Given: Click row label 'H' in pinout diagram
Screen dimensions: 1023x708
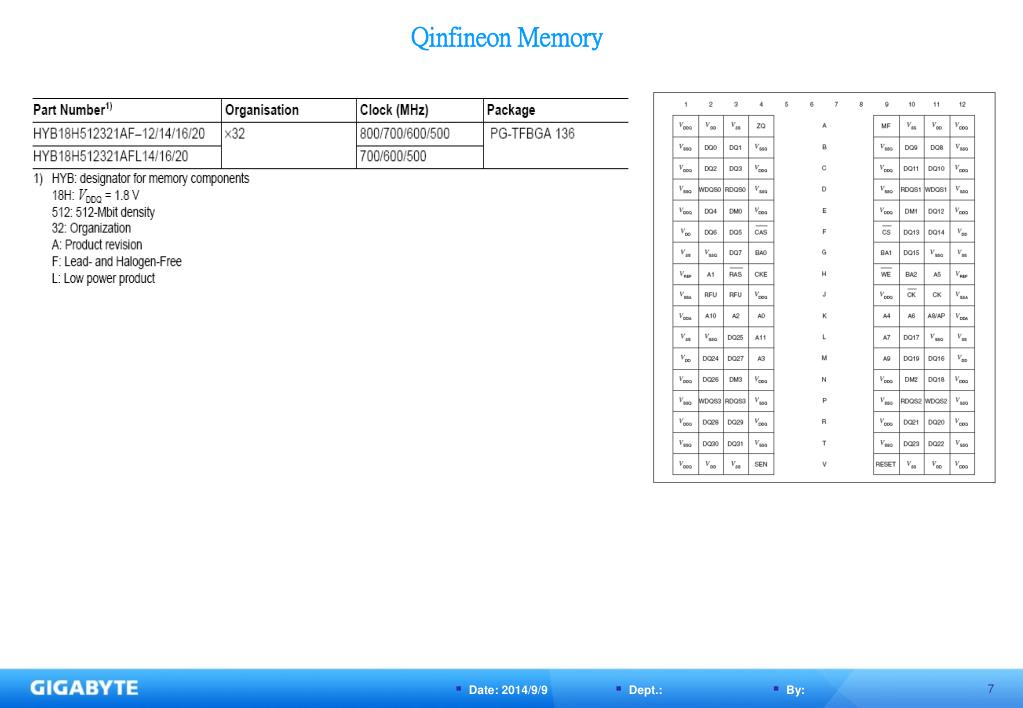Looking at the screenshot, I should [x=824, y=274].
